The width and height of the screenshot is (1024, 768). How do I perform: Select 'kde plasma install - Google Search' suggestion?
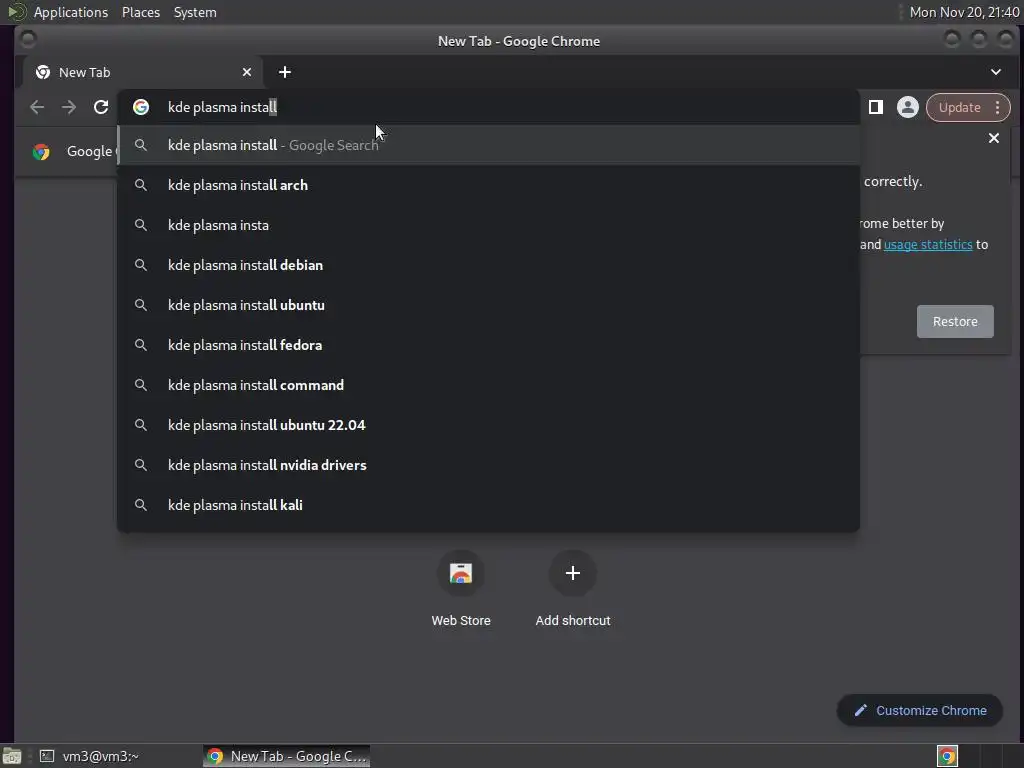[x=488, y=145]
